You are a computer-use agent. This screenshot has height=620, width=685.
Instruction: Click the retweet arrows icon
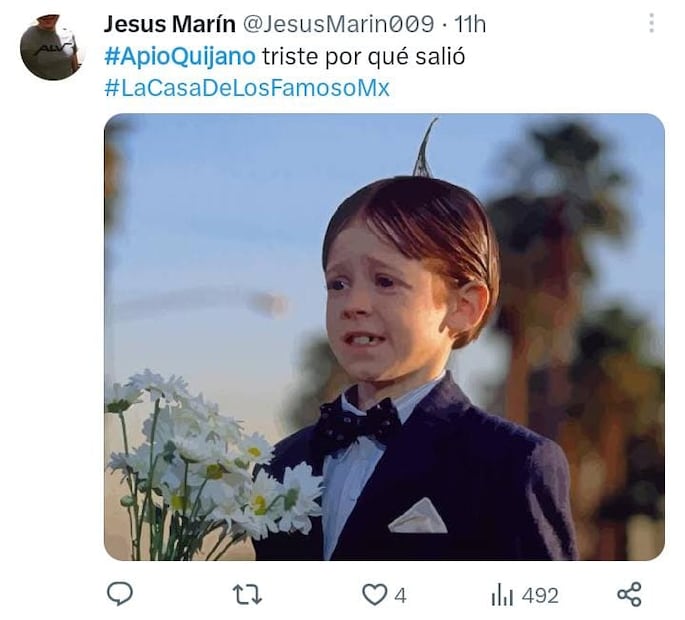[247, 595]
